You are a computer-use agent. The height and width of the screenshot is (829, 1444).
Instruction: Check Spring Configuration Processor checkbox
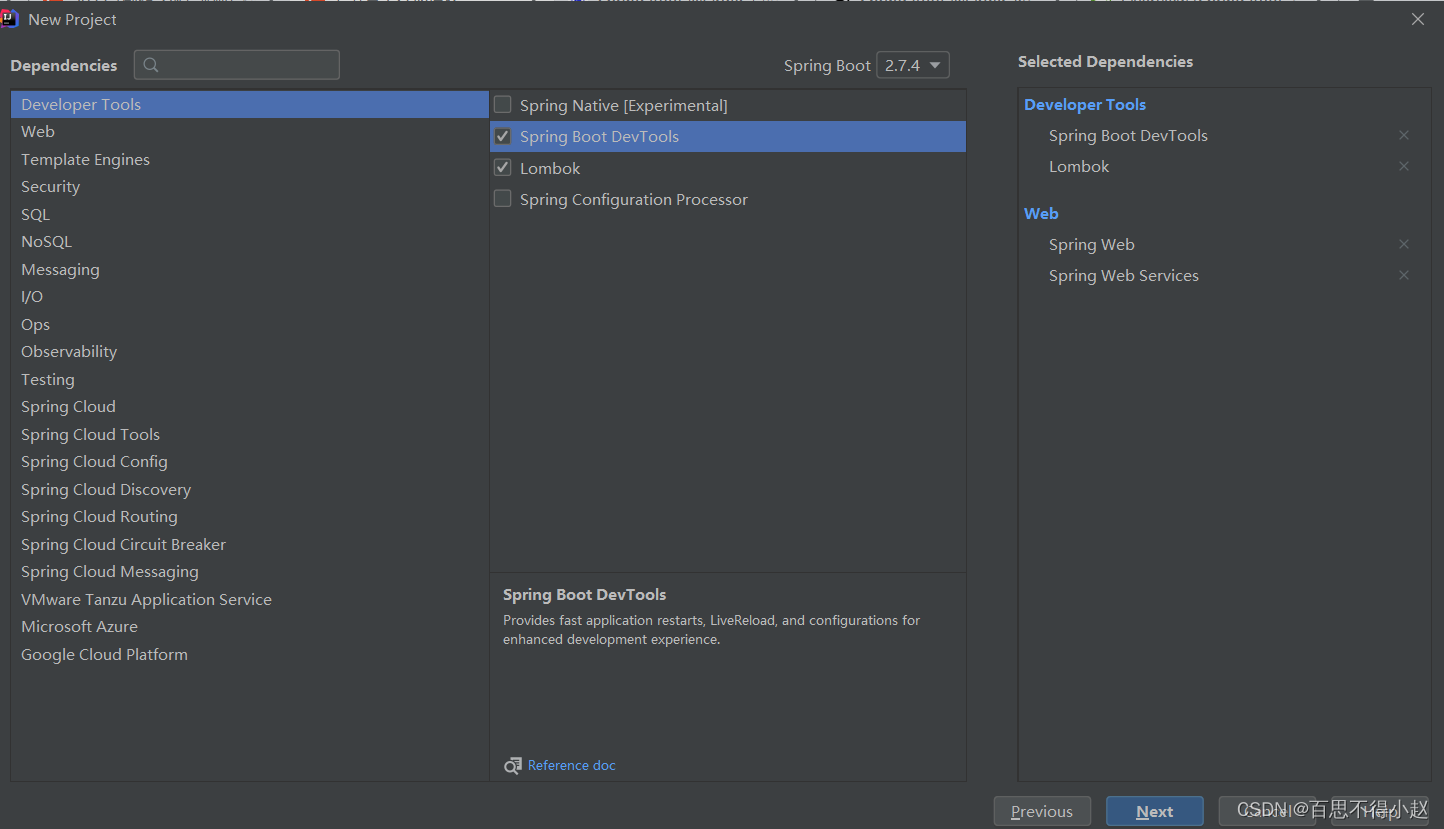click(503, 199)
